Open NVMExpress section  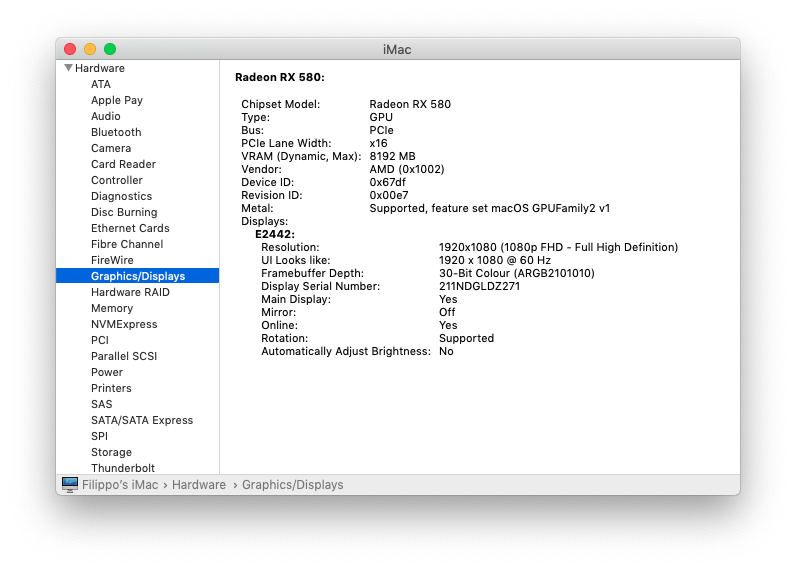pos(124,324)
